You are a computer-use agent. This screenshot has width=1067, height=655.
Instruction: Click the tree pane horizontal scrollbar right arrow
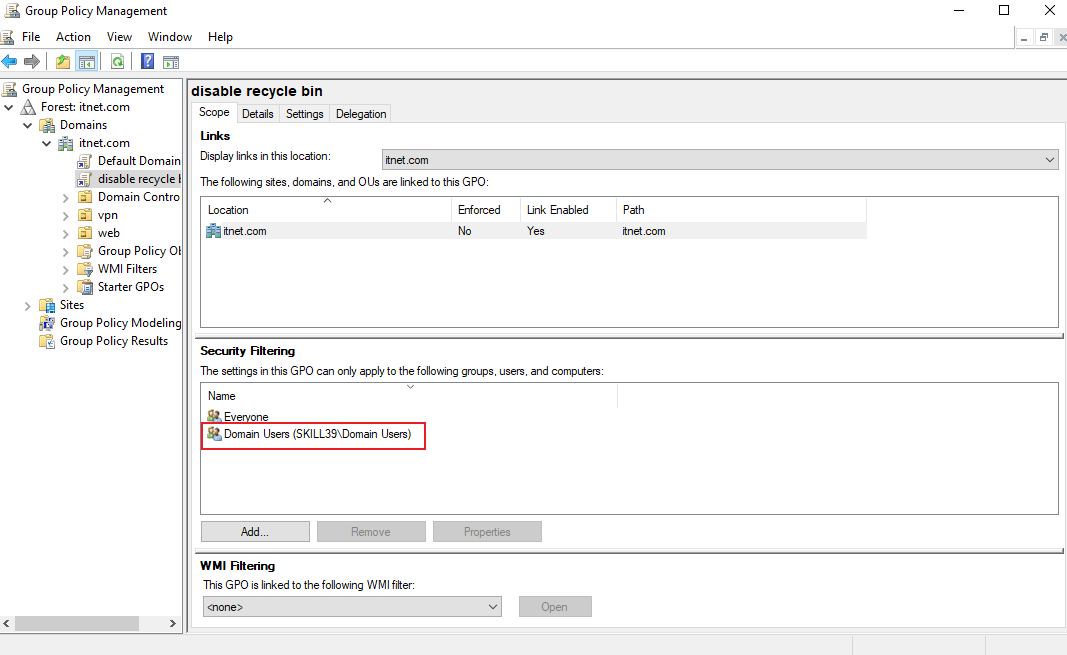click(173, 623)
